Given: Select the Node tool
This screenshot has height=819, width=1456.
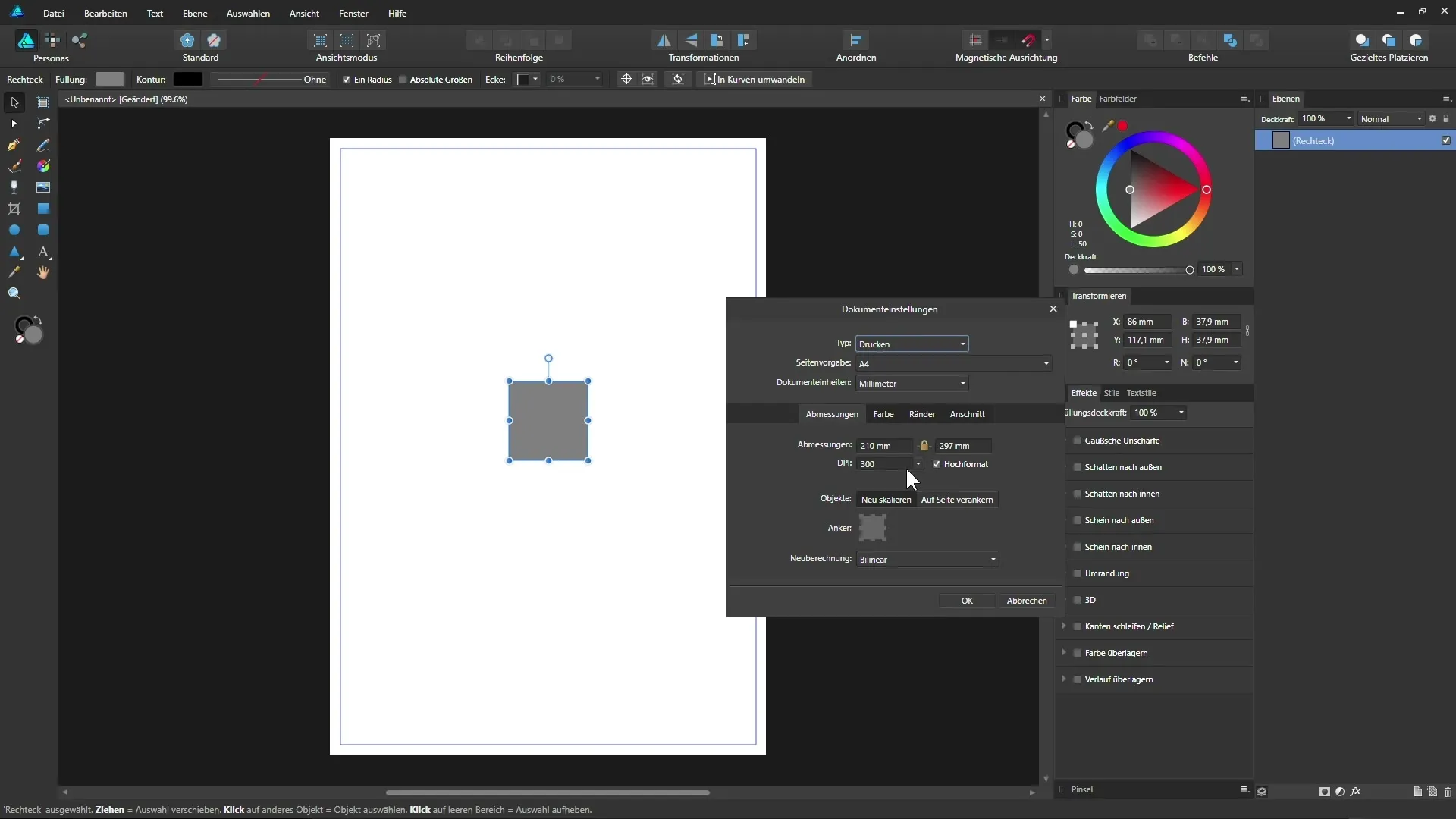Looking at the screenshot, I should [14, 124].
